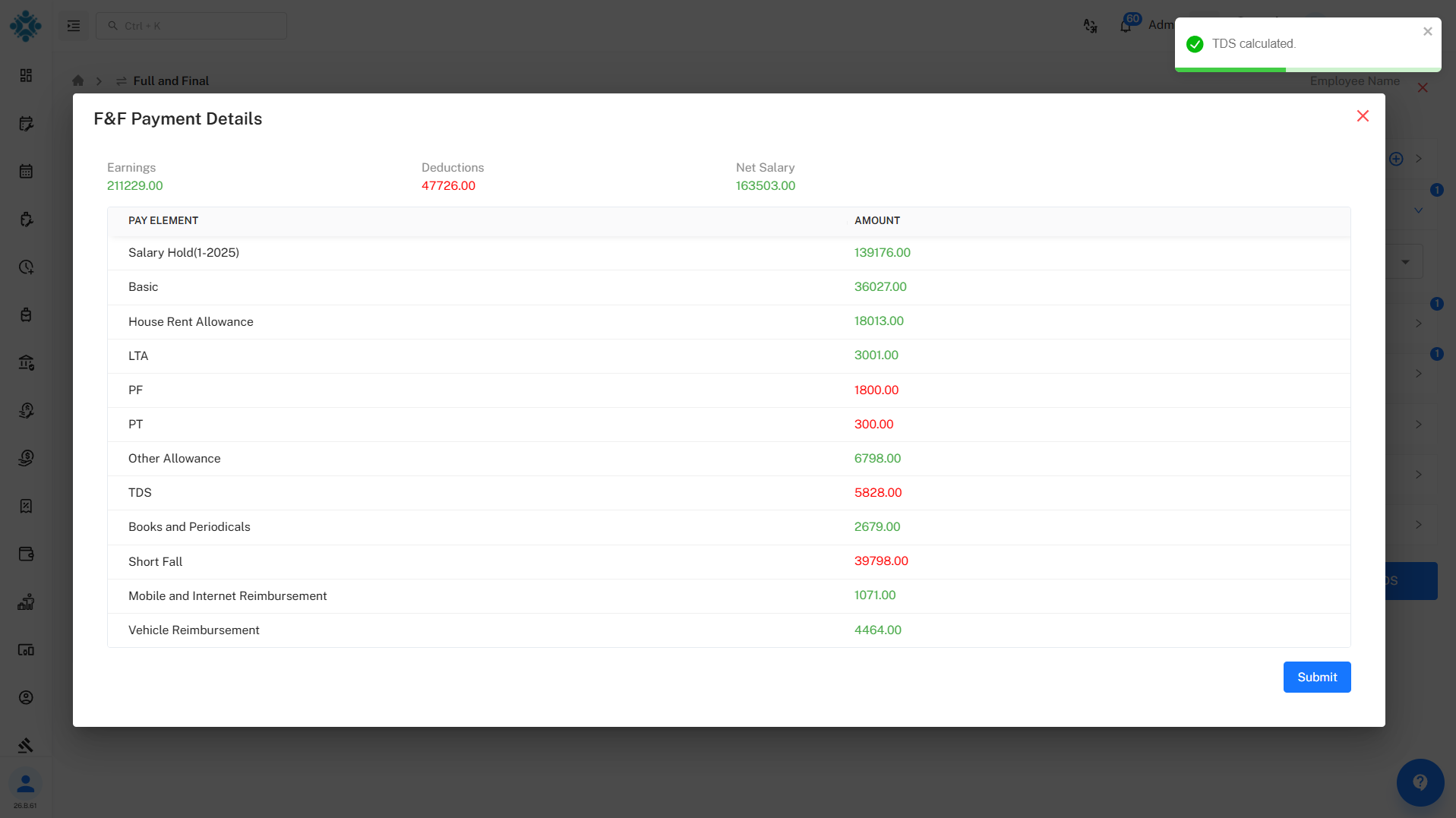Expand the right chevron next to plus icon
1456x818 pixels.
pos(1418,159)
